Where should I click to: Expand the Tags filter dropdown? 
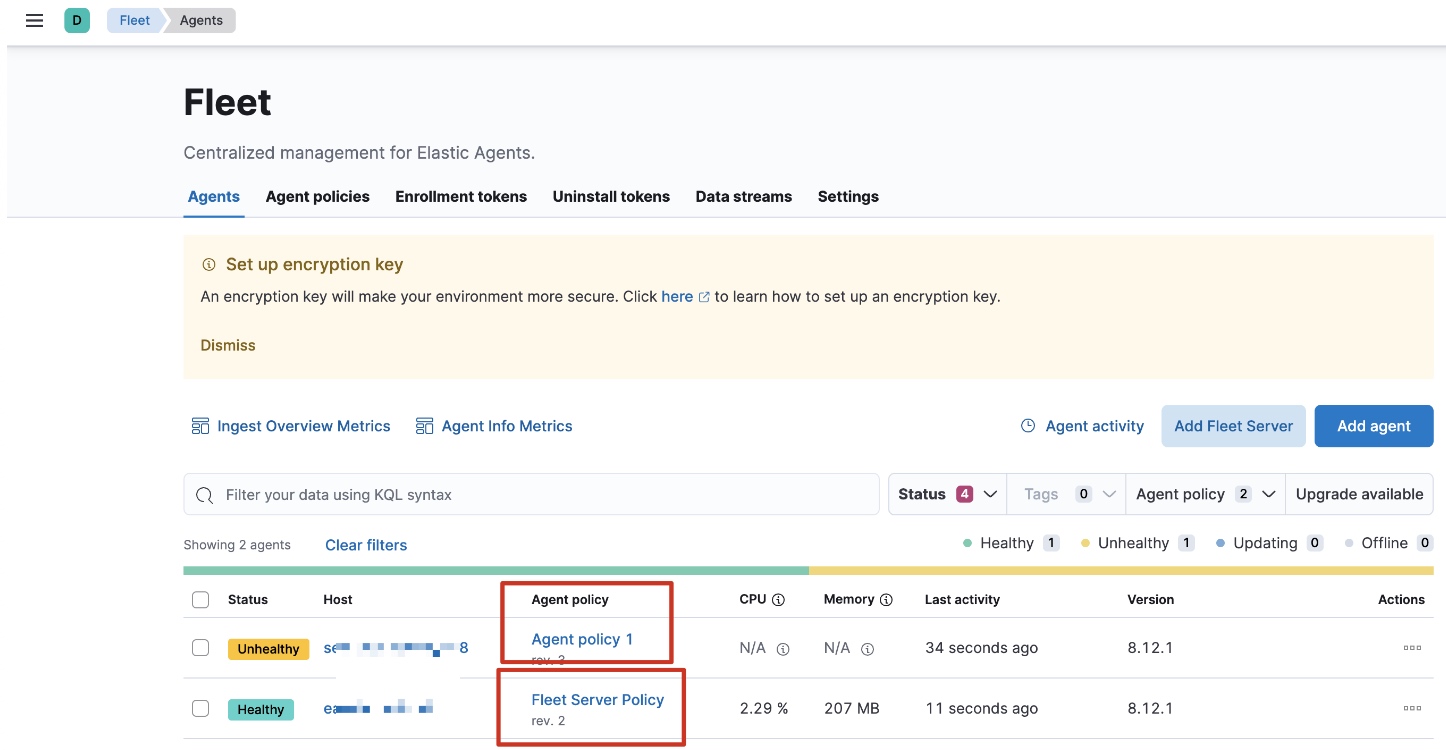(x=1067, y=494)
